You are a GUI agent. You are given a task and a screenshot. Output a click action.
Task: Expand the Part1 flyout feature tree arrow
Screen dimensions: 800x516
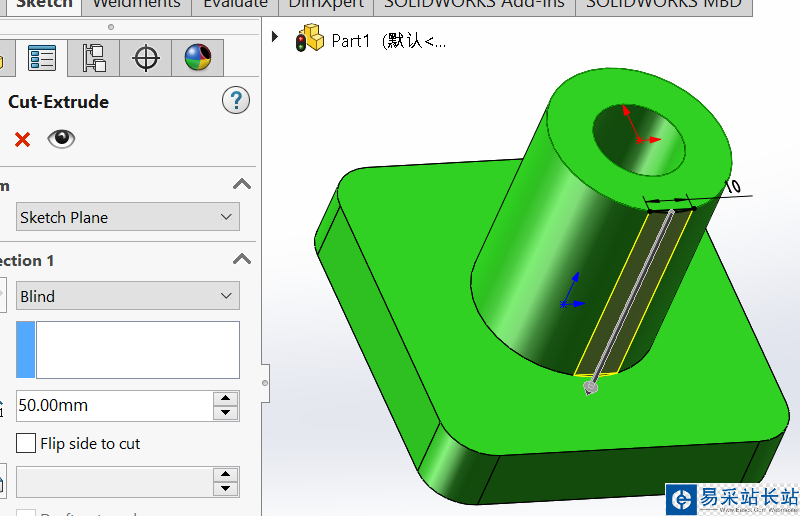[275, 37]
